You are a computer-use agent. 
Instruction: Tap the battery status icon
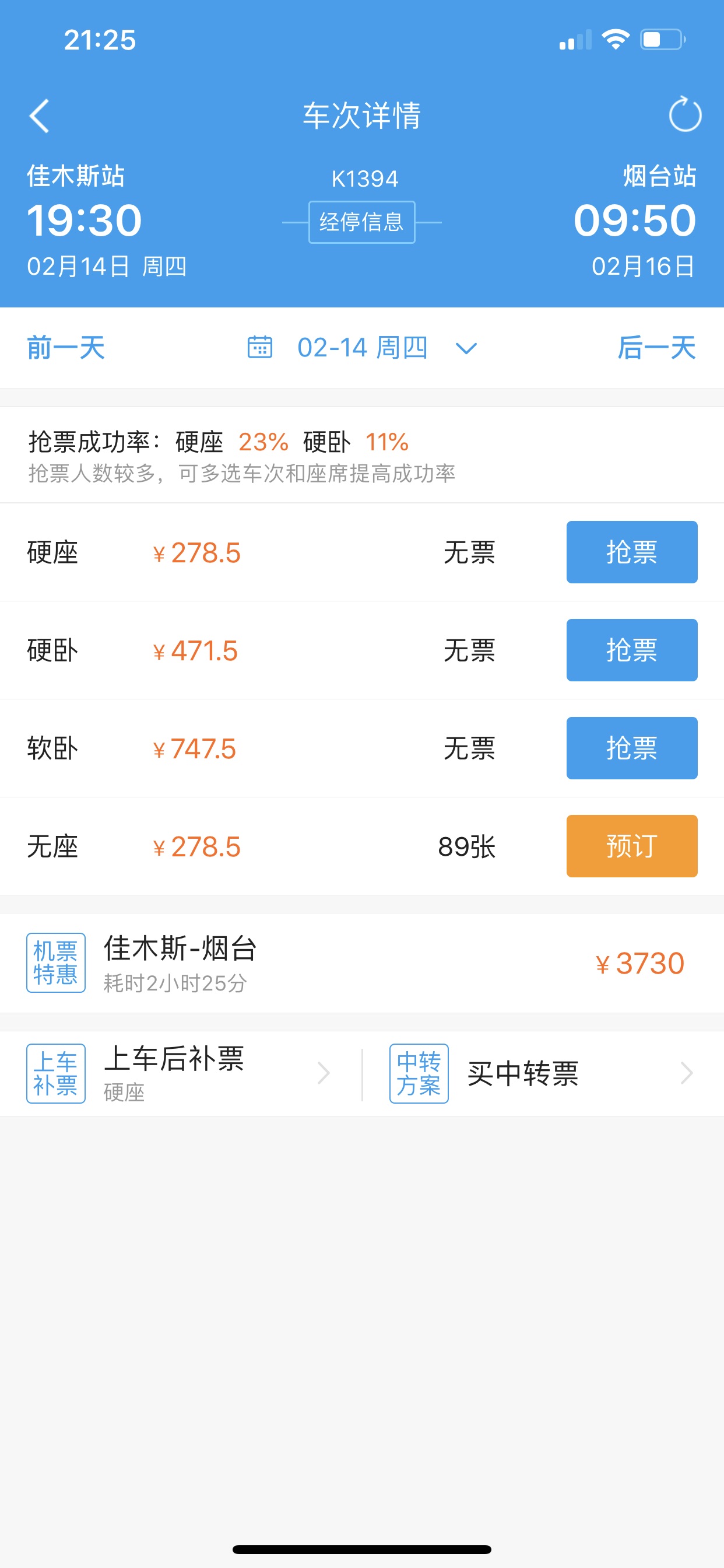[663, 40]
